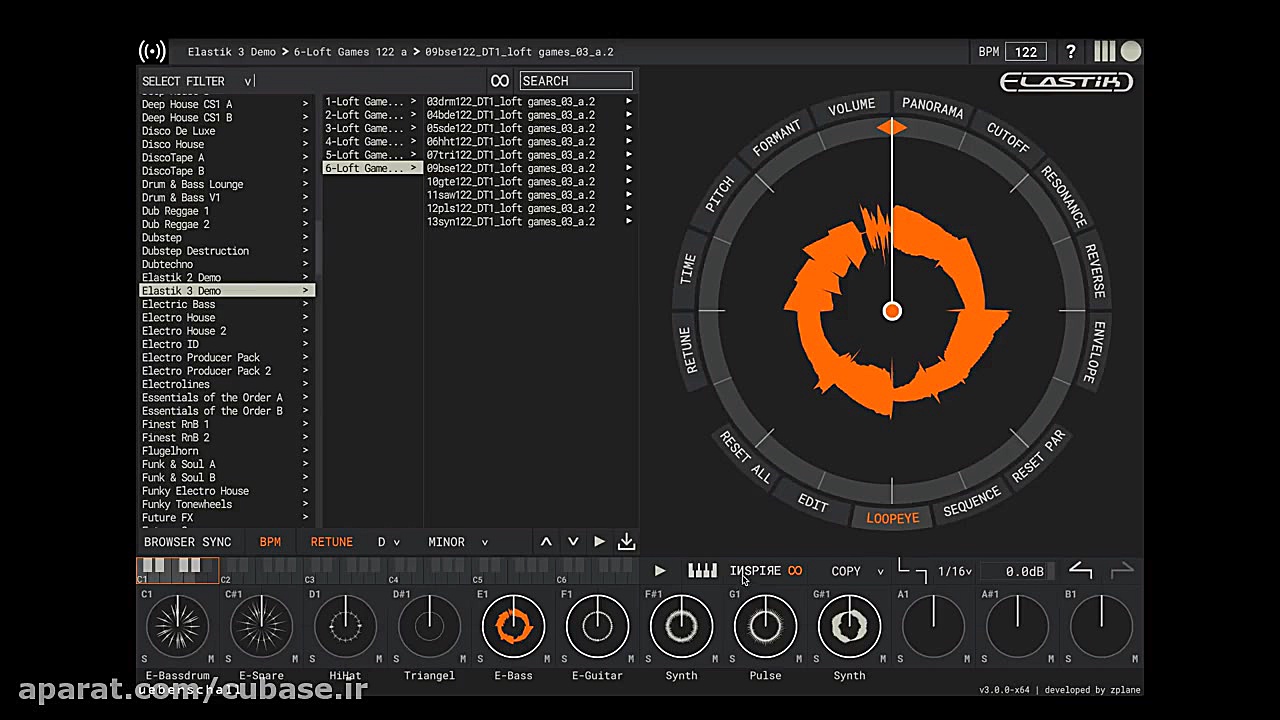Image resolution: width=1280 pixels, height=720 pixels.
Task: Open the SELECT FILTER dropdown
Action: coord(198,81)
